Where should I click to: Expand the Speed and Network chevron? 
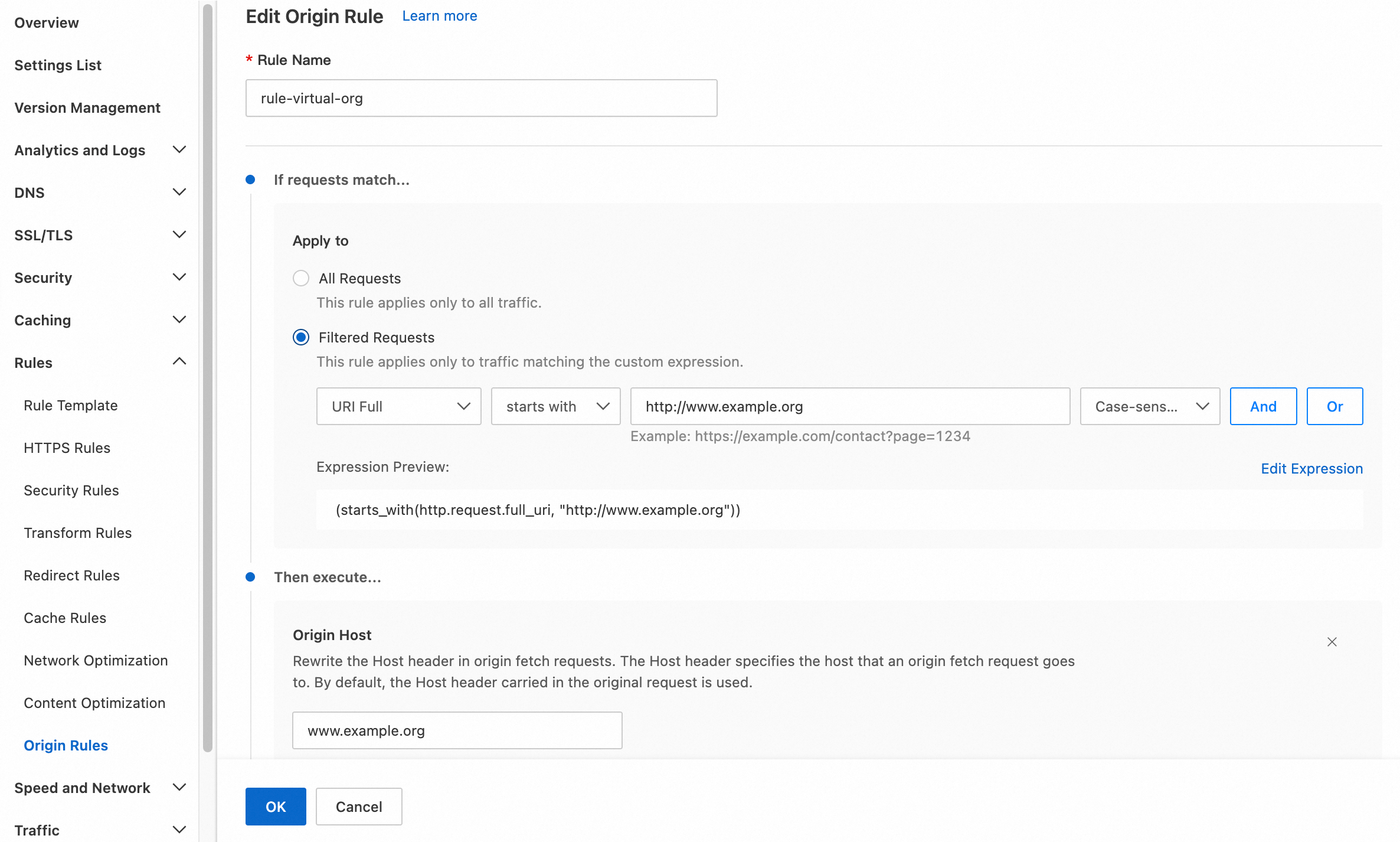coord(179,788)
